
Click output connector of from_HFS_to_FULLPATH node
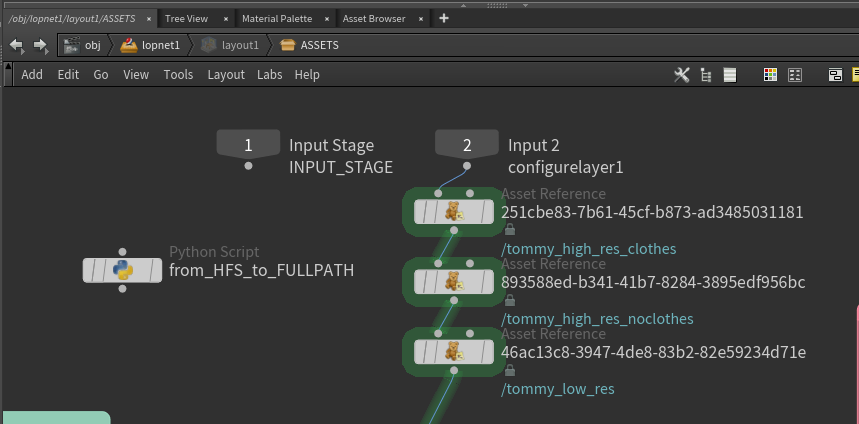(122, 288)
